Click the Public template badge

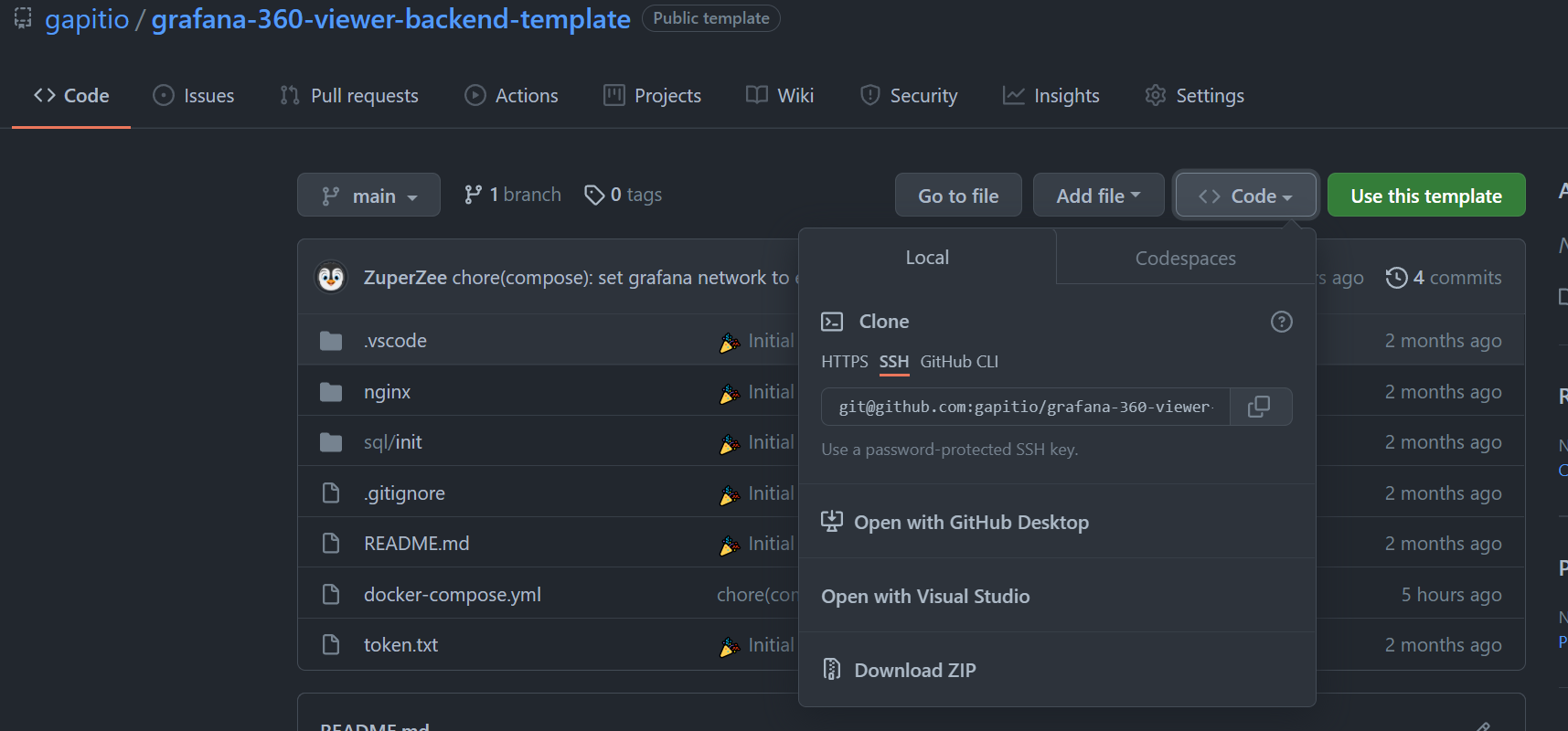point(710,18)
